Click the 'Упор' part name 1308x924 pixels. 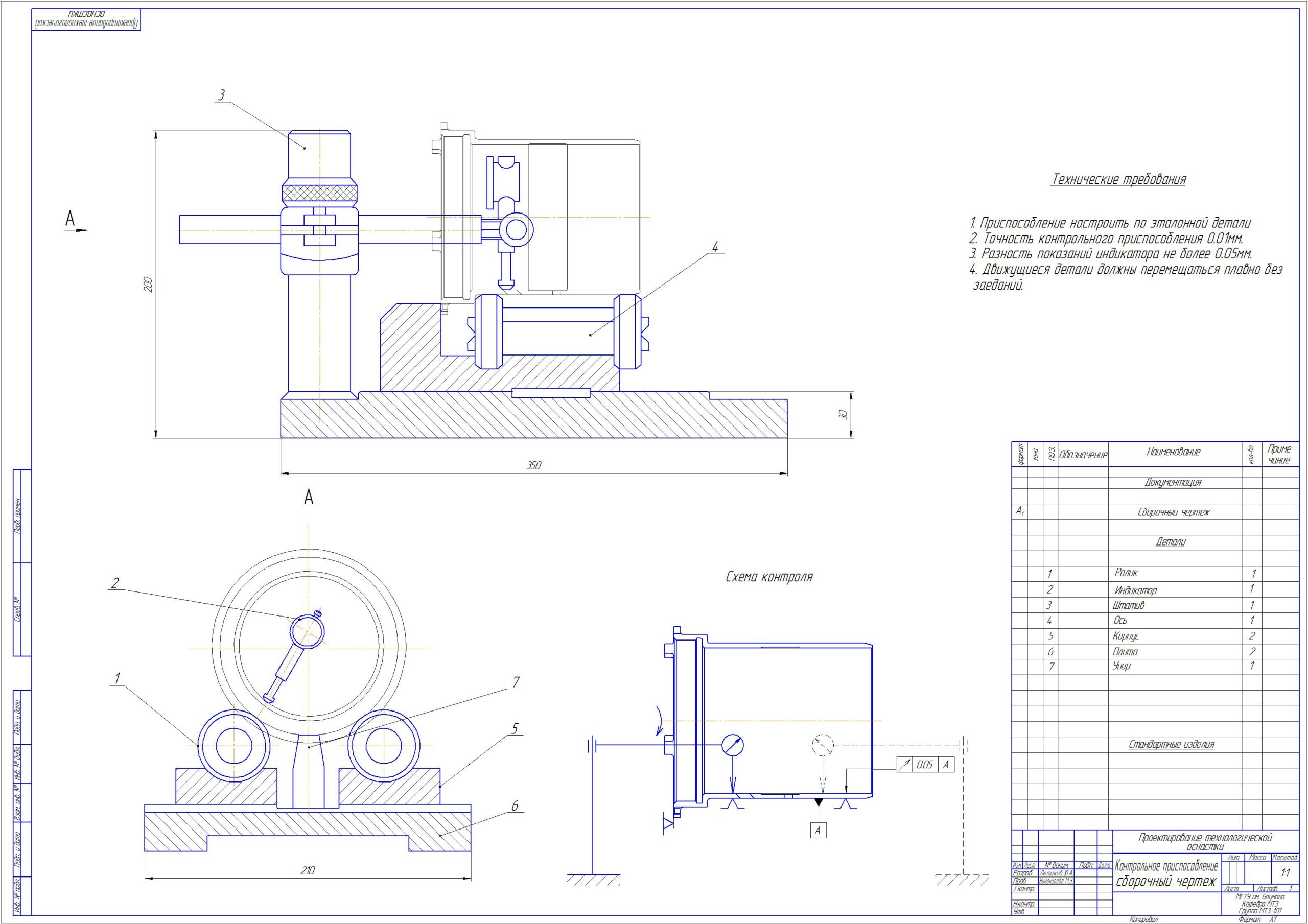(1121, 666)
